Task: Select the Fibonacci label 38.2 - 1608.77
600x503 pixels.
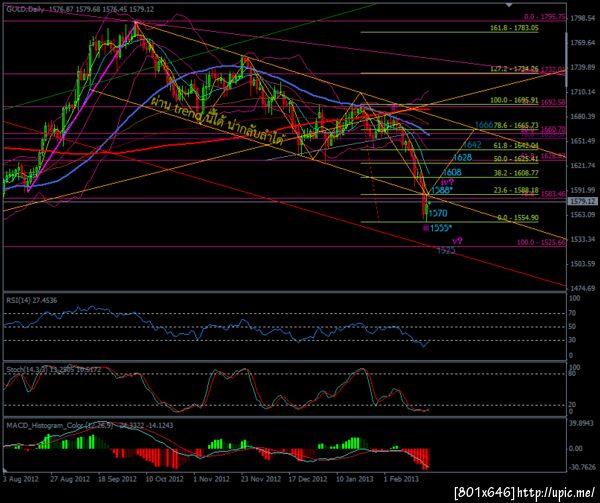Action: click(516, 173)
